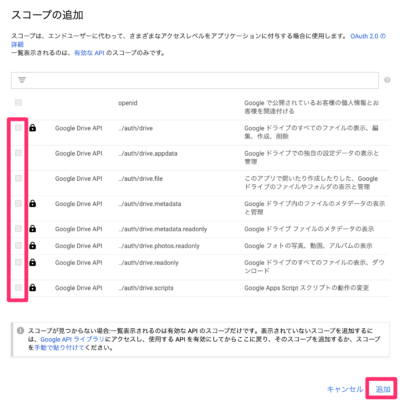Click the スコープの追加 dialog title
This screenshot has height=401, width=400.
click(x=47, y=15)
